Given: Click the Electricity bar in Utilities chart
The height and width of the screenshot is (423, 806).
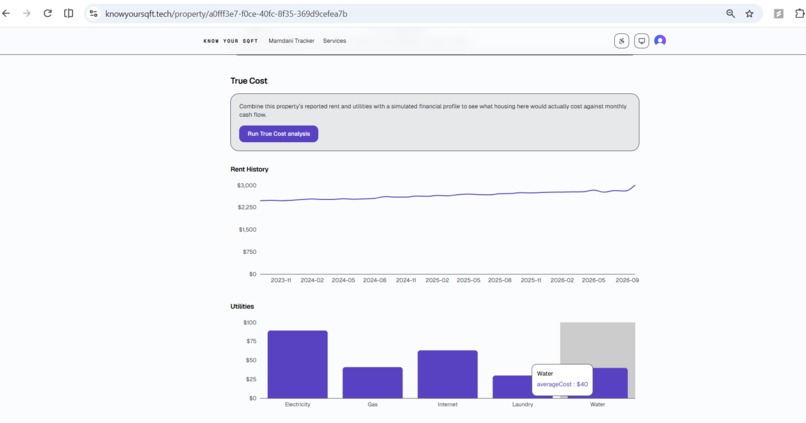Looking at the screenshot, I should pos(298,364).
